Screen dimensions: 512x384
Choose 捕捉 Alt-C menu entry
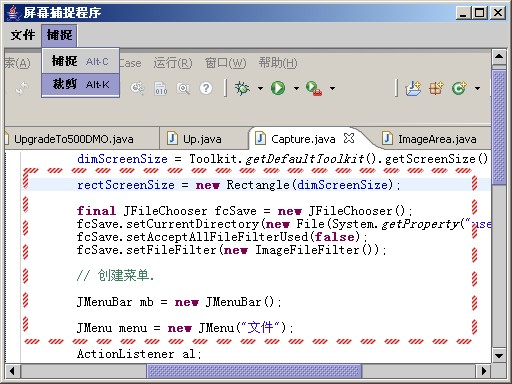click(x=80, y=61)
